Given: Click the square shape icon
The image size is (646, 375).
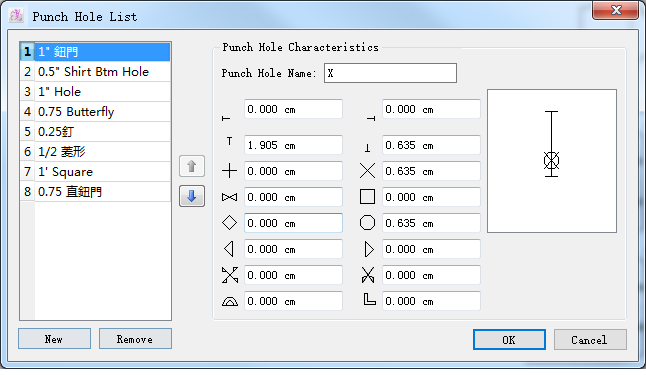Looking at the screenshot, I should click(367, 197).
